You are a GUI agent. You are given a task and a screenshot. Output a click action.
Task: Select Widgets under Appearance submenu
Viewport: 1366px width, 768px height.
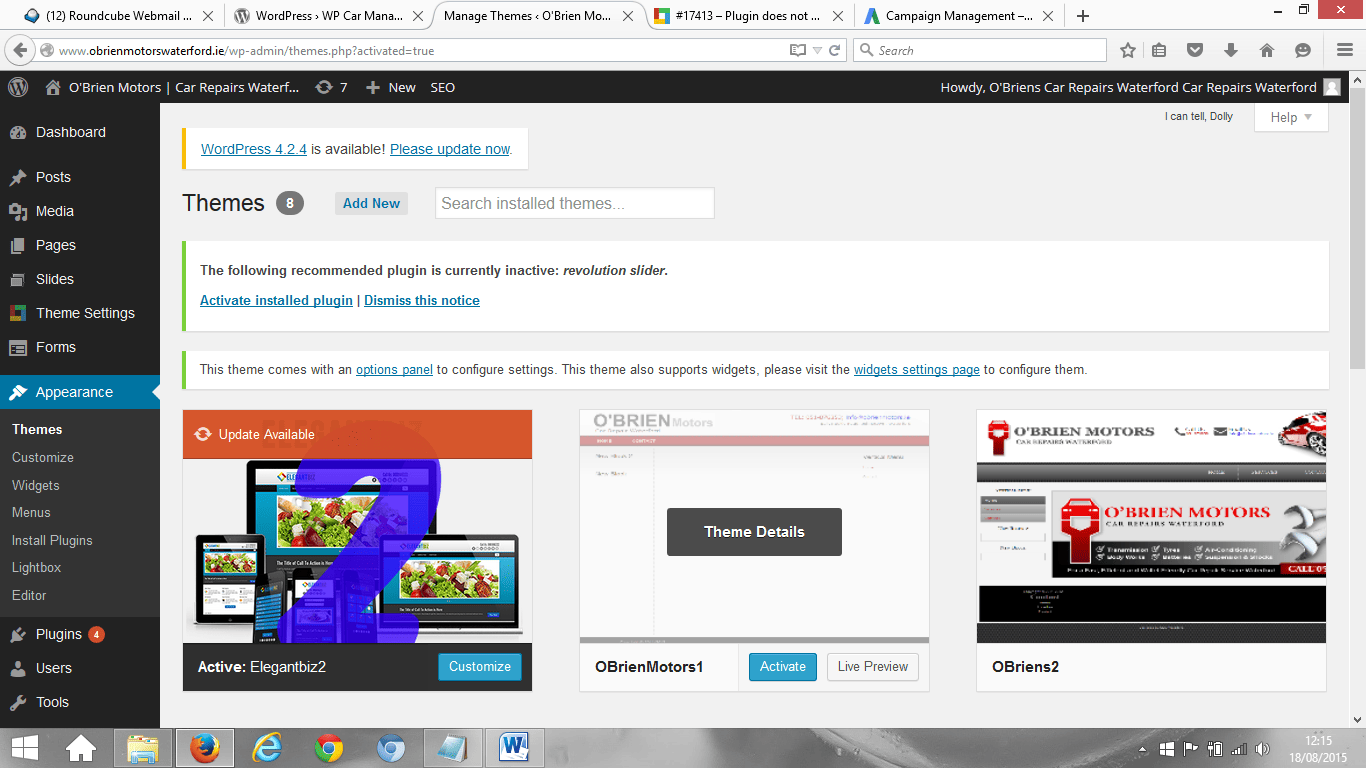coord(36,485)
